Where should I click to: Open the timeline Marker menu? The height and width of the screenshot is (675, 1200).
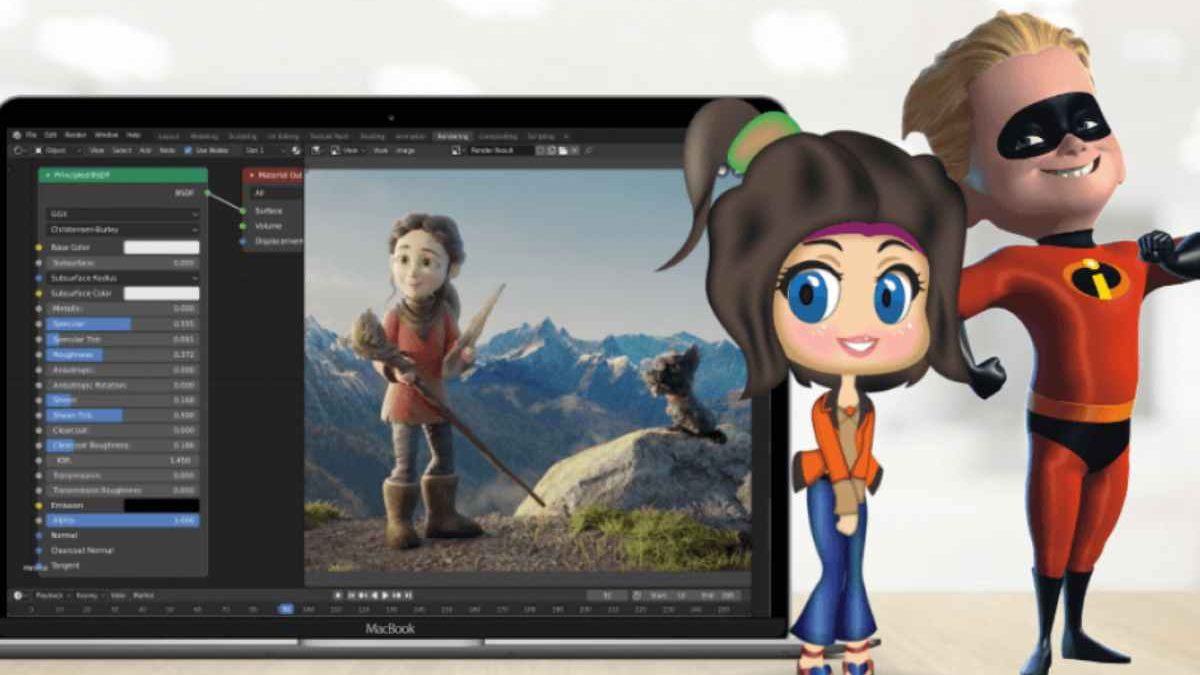pyautogui.click(x=143, y=595)
